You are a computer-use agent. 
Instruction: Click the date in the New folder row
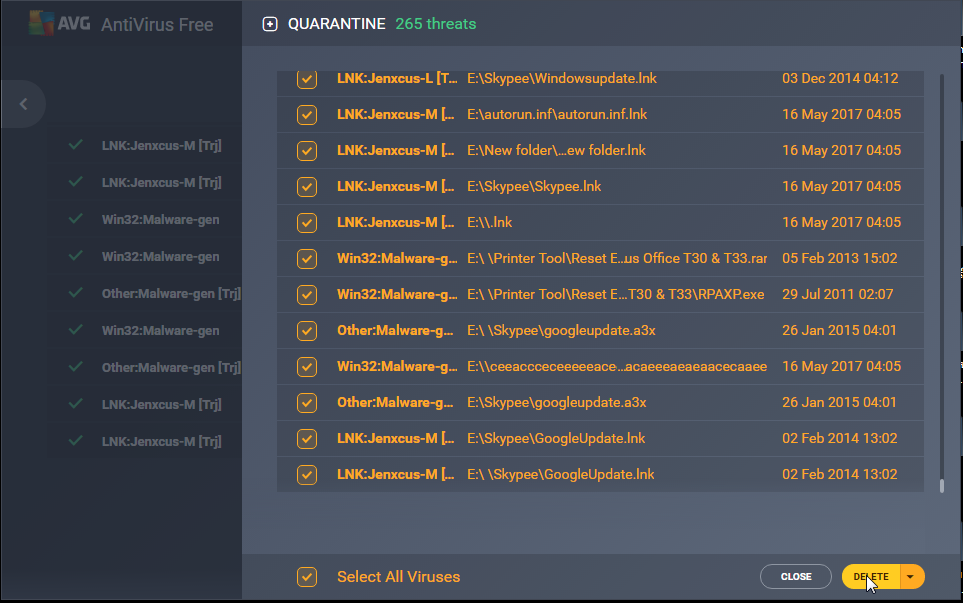coord(841,150)
